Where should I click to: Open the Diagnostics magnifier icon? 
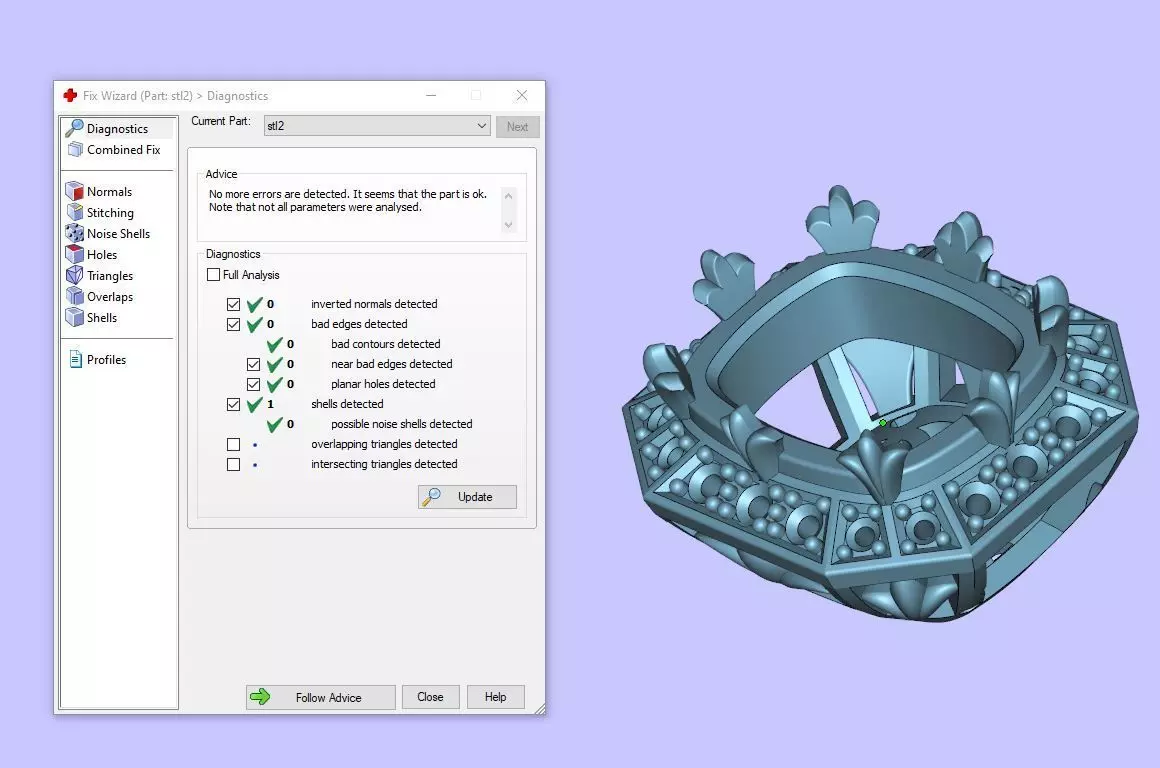[x=74, y=128]
